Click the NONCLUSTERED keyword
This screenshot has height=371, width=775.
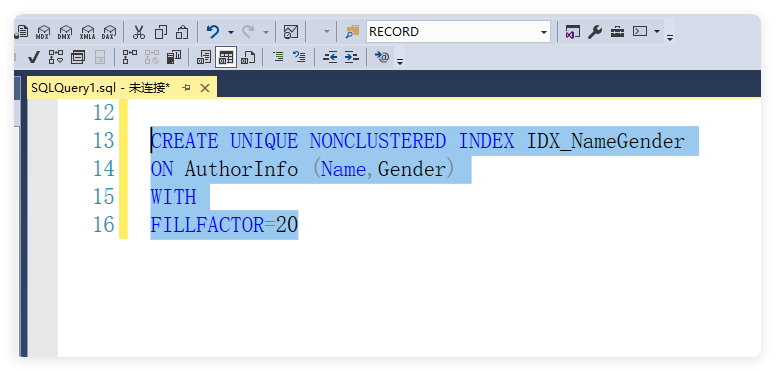378,142
